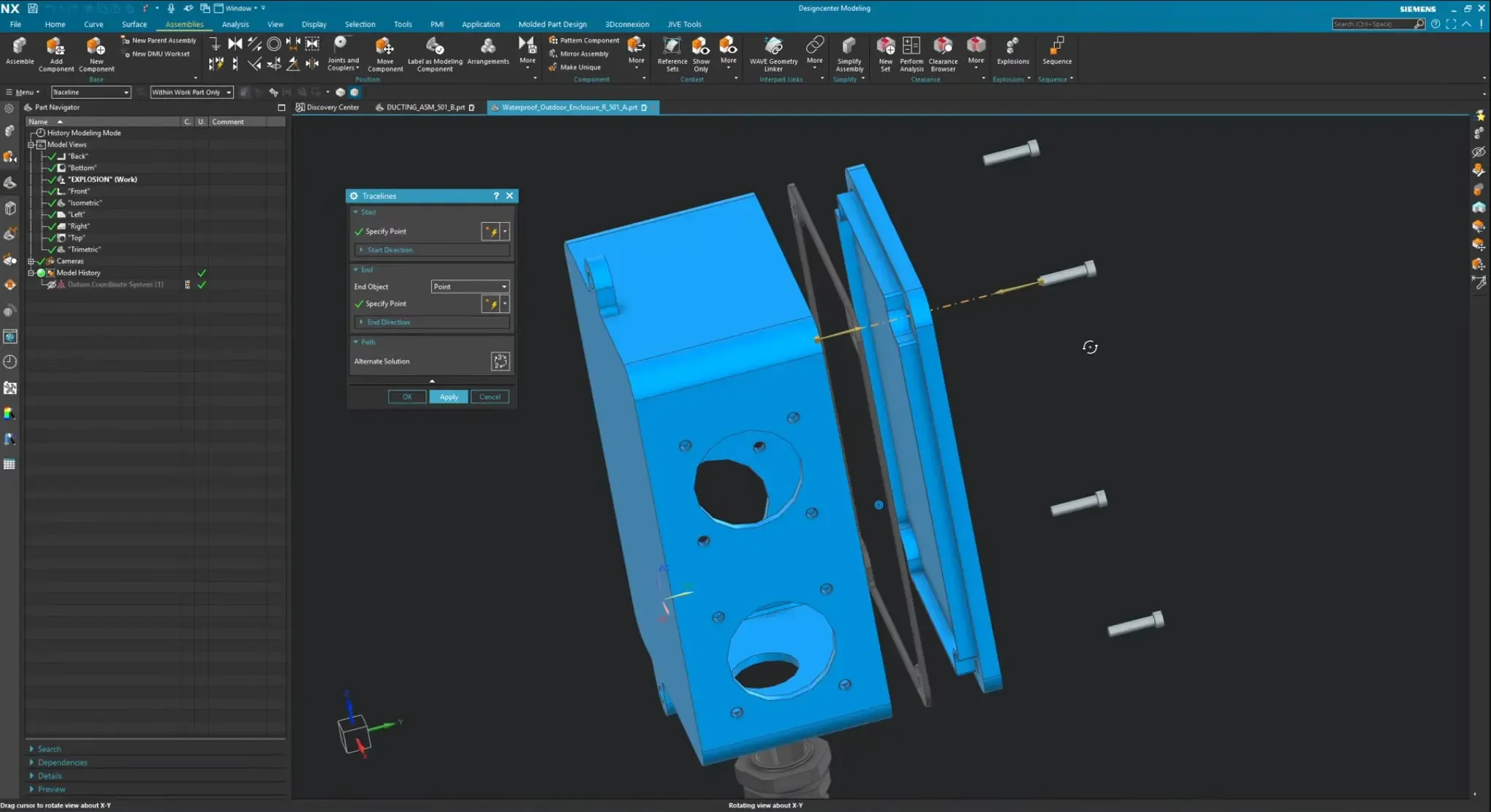Open More under the Clearance group
The image size is (1491, 812).
click(976, 53)
